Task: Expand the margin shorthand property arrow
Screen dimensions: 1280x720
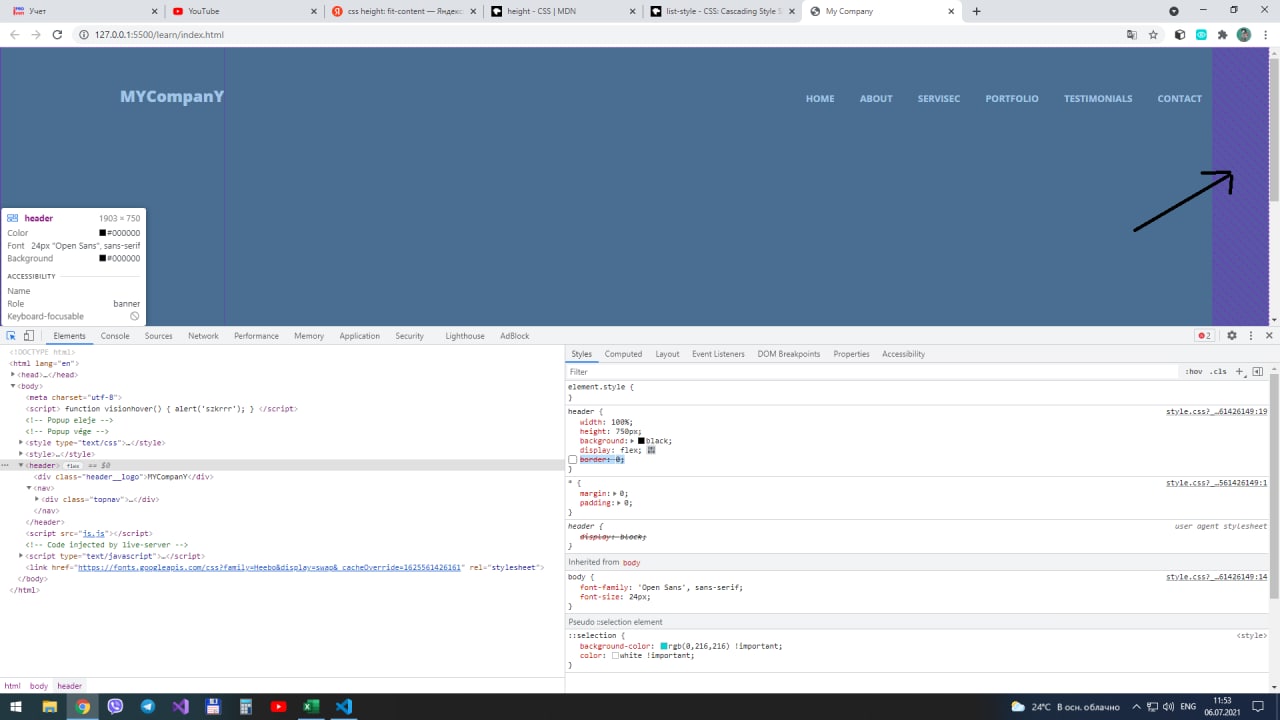Action: tap(615, 493)
